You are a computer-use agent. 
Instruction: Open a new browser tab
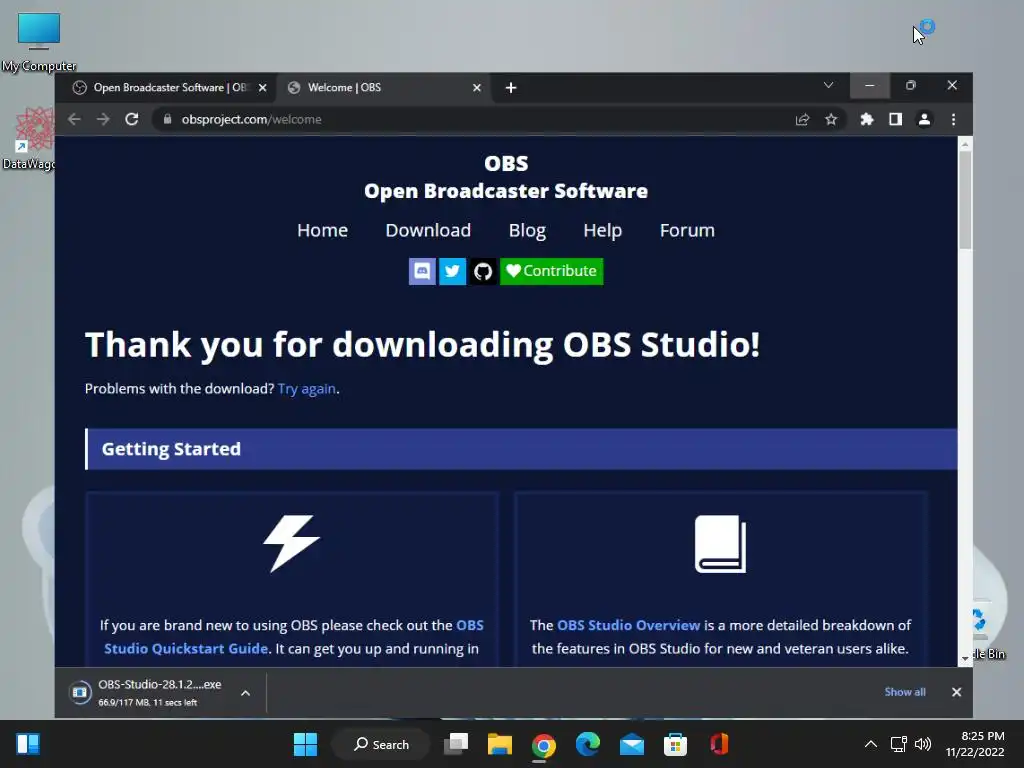[511, 88]
